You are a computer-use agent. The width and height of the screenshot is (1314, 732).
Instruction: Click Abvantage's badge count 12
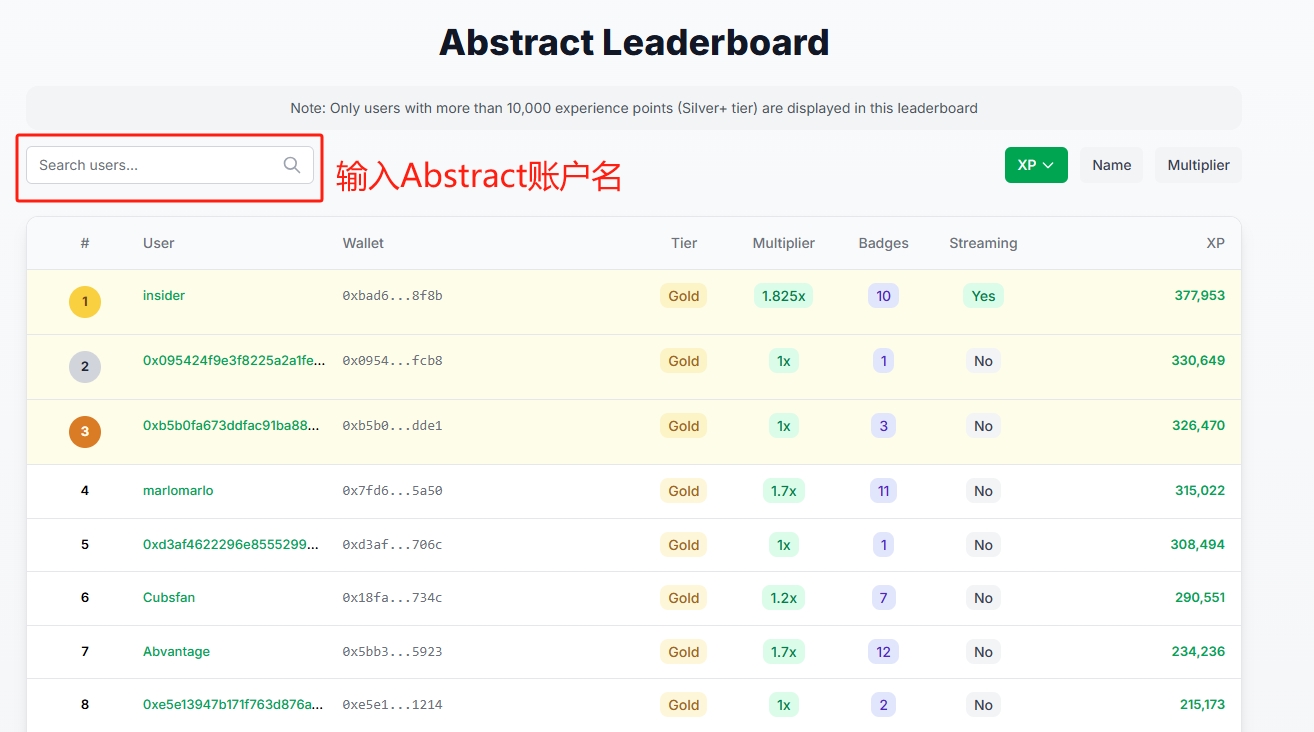click(883, 652)
